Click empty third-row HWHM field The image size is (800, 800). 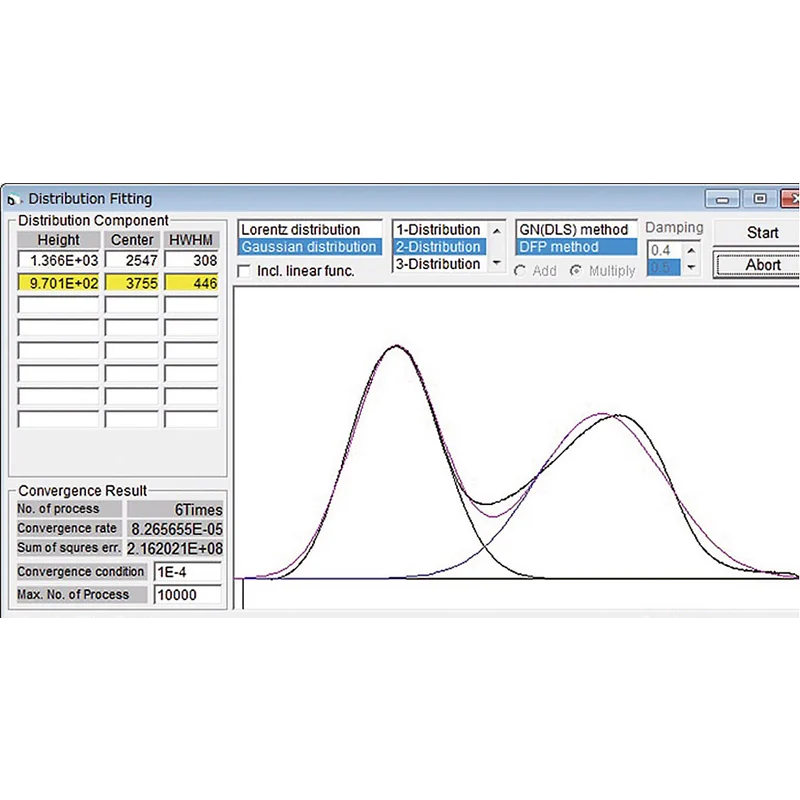[191, 305]
